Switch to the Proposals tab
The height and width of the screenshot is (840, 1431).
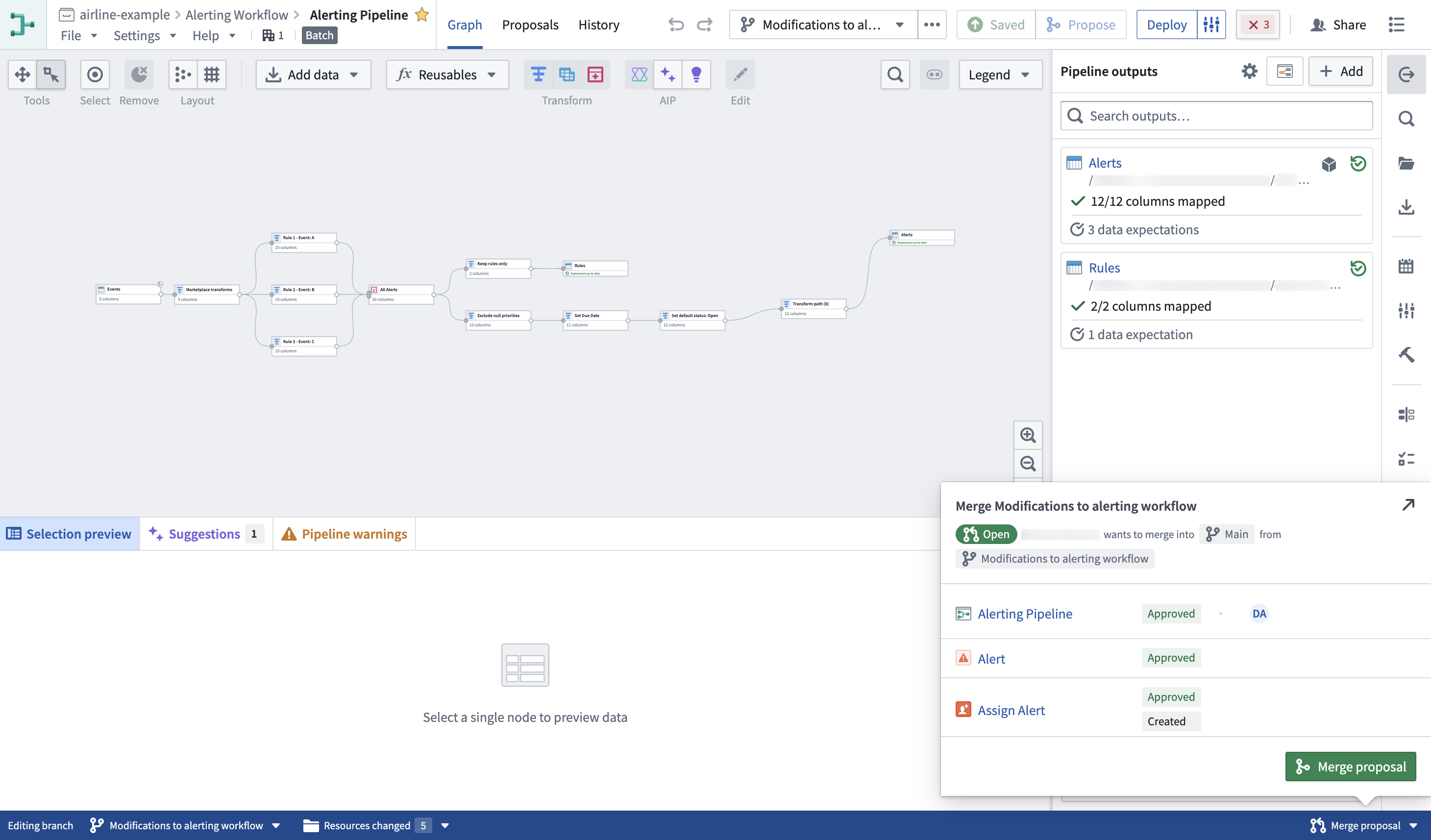click(x=529, y=25)
